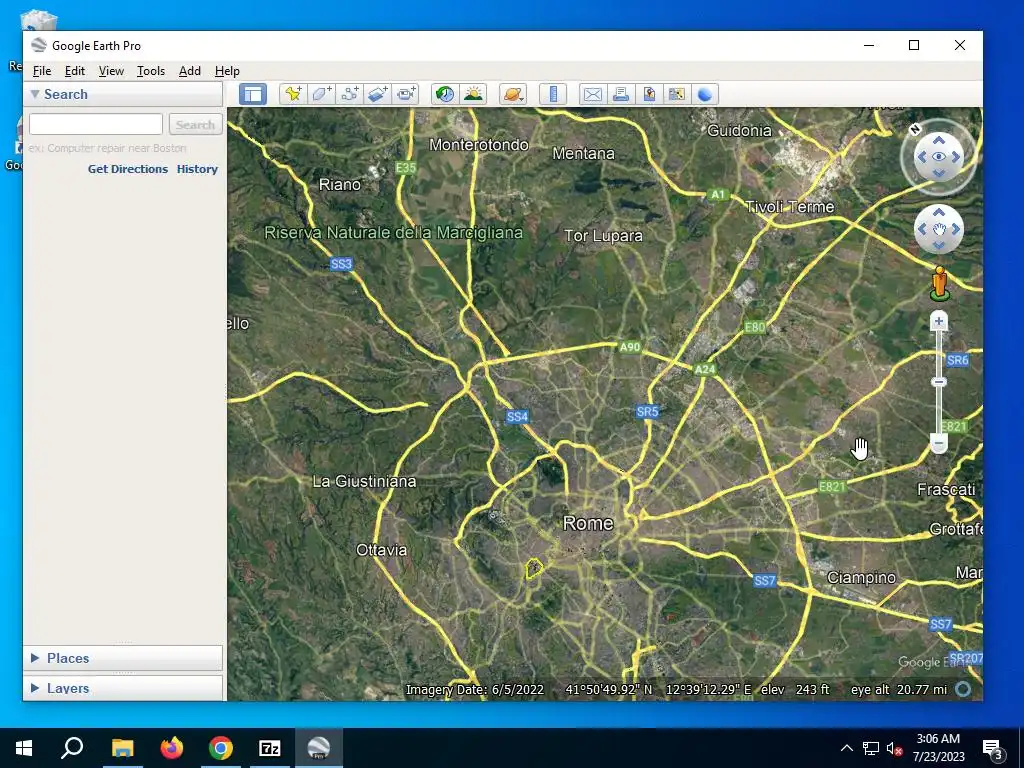Click the blue globe Google Earth web icon

coord(705,94)
